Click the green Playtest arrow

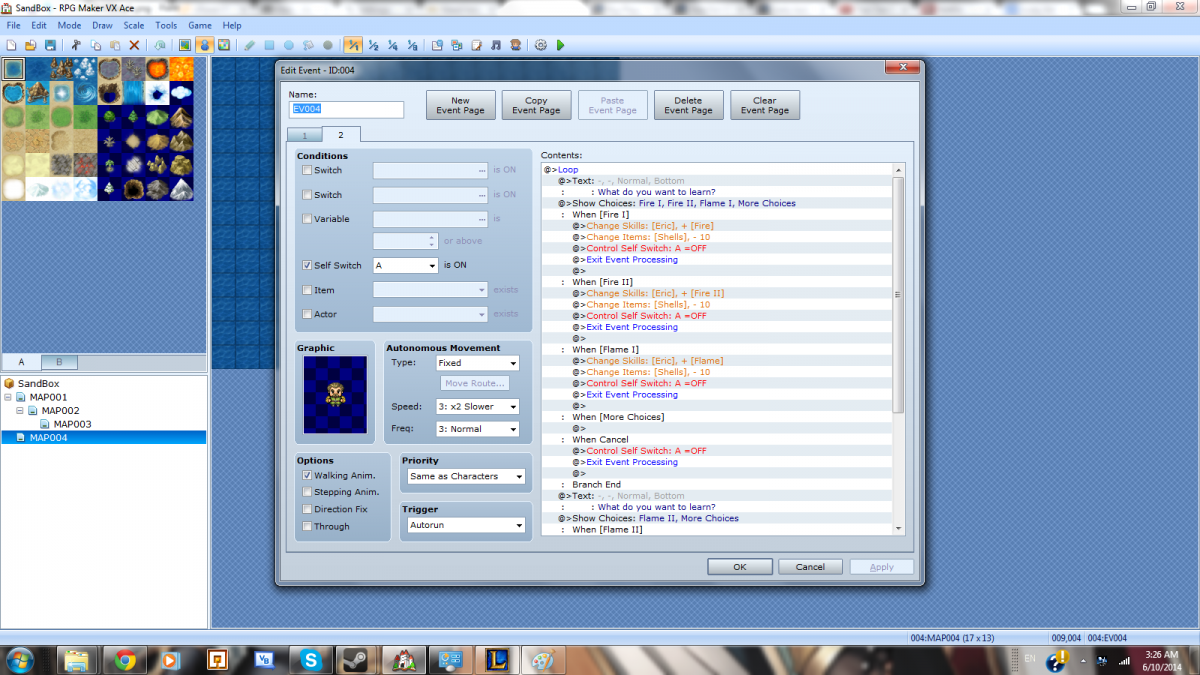(x=560, y=45)
